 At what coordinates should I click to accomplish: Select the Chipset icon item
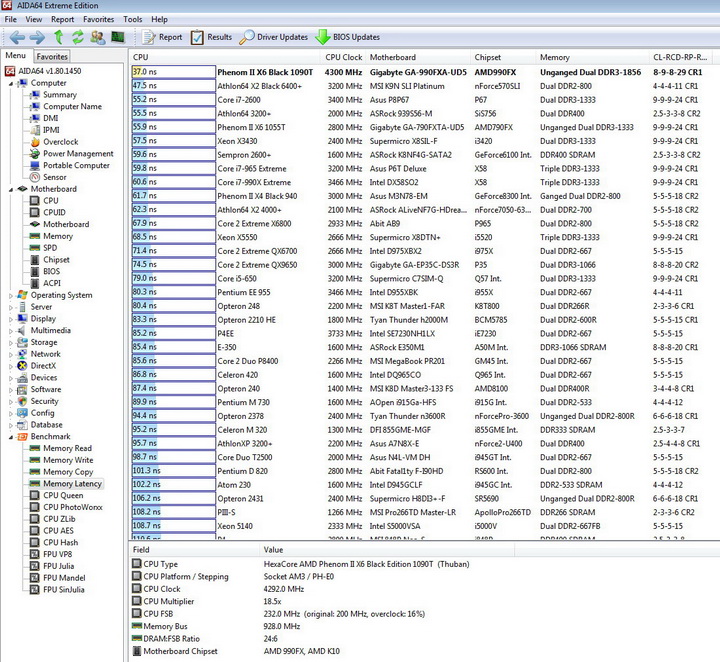click(x=34, y=260)
